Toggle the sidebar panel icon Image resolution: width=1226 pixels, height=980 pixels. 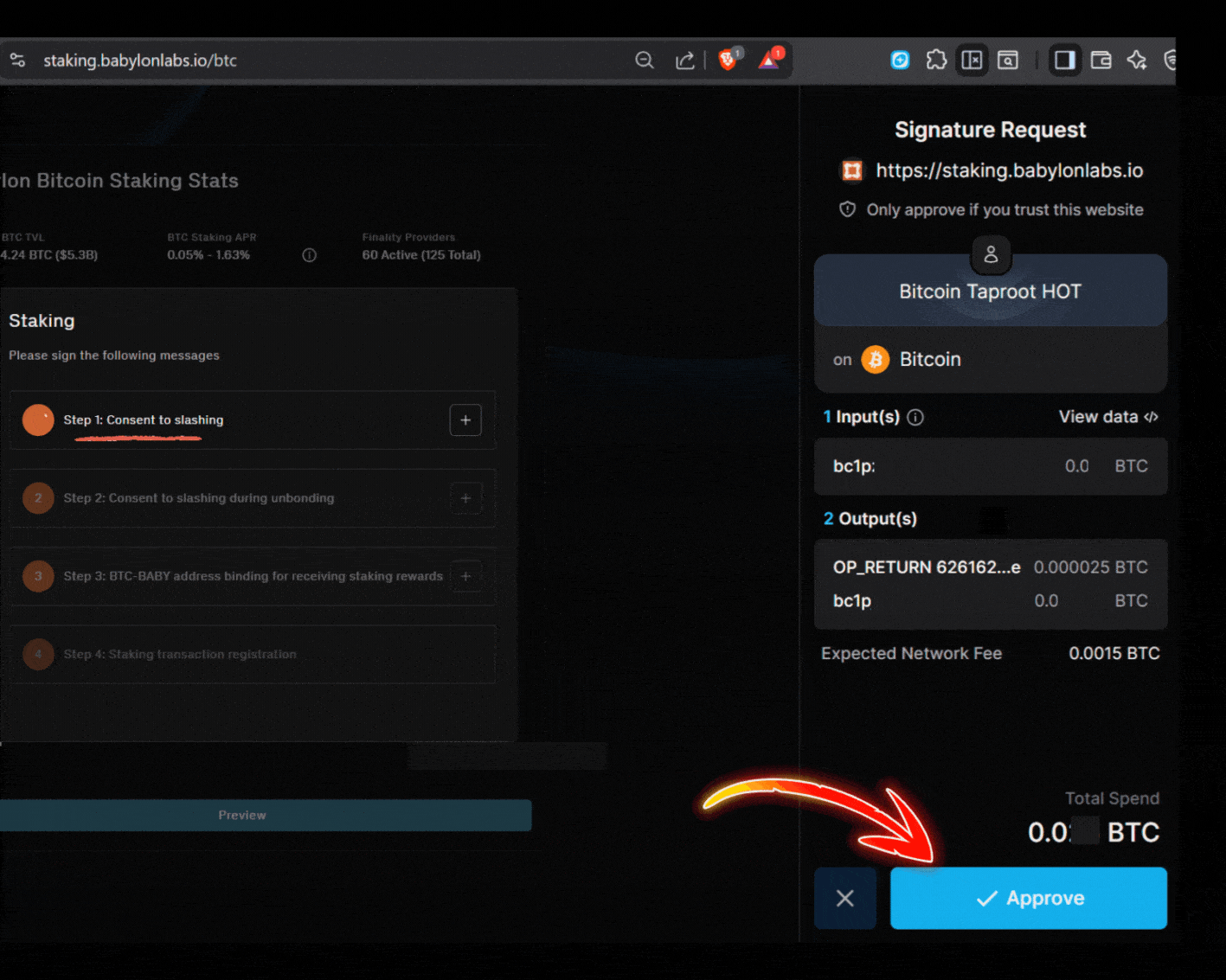pos(1065,60)
